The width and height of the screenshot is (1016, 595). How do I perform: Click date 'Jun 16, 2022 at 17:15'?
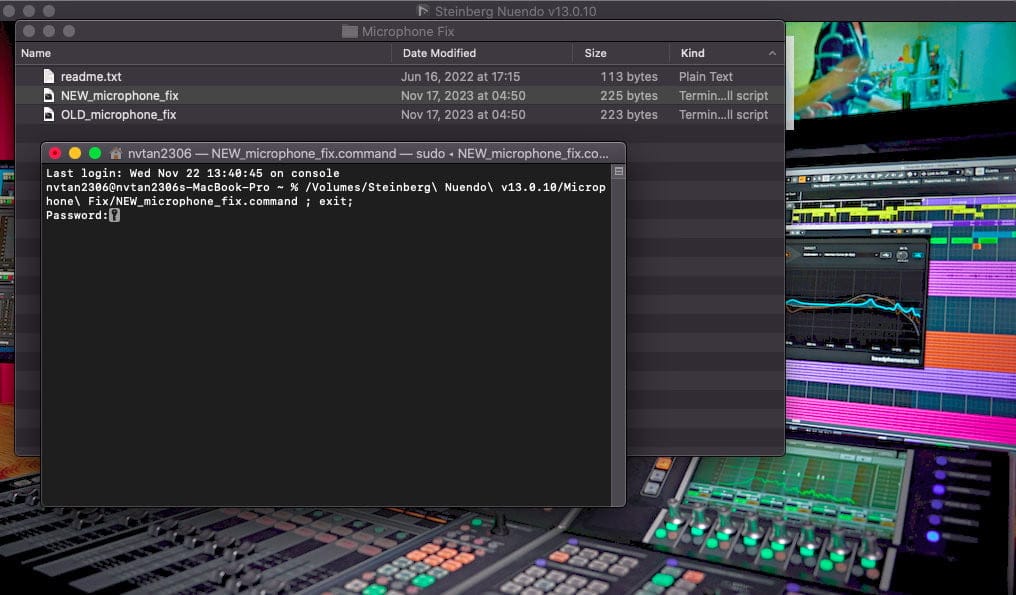tap(460, 76)
